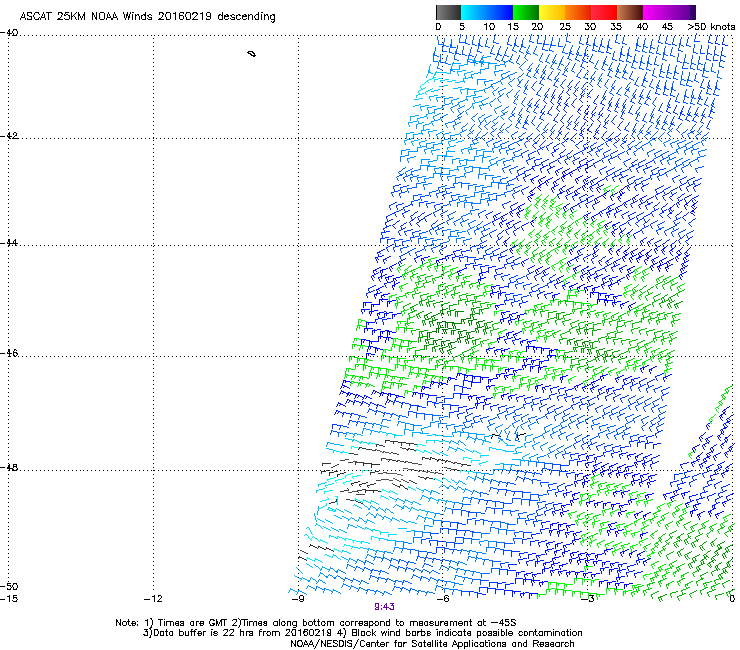Viewport: 740px width, 650px height.
Task: Click the cyan 5-10 knots color swatch
Action: 474,12
